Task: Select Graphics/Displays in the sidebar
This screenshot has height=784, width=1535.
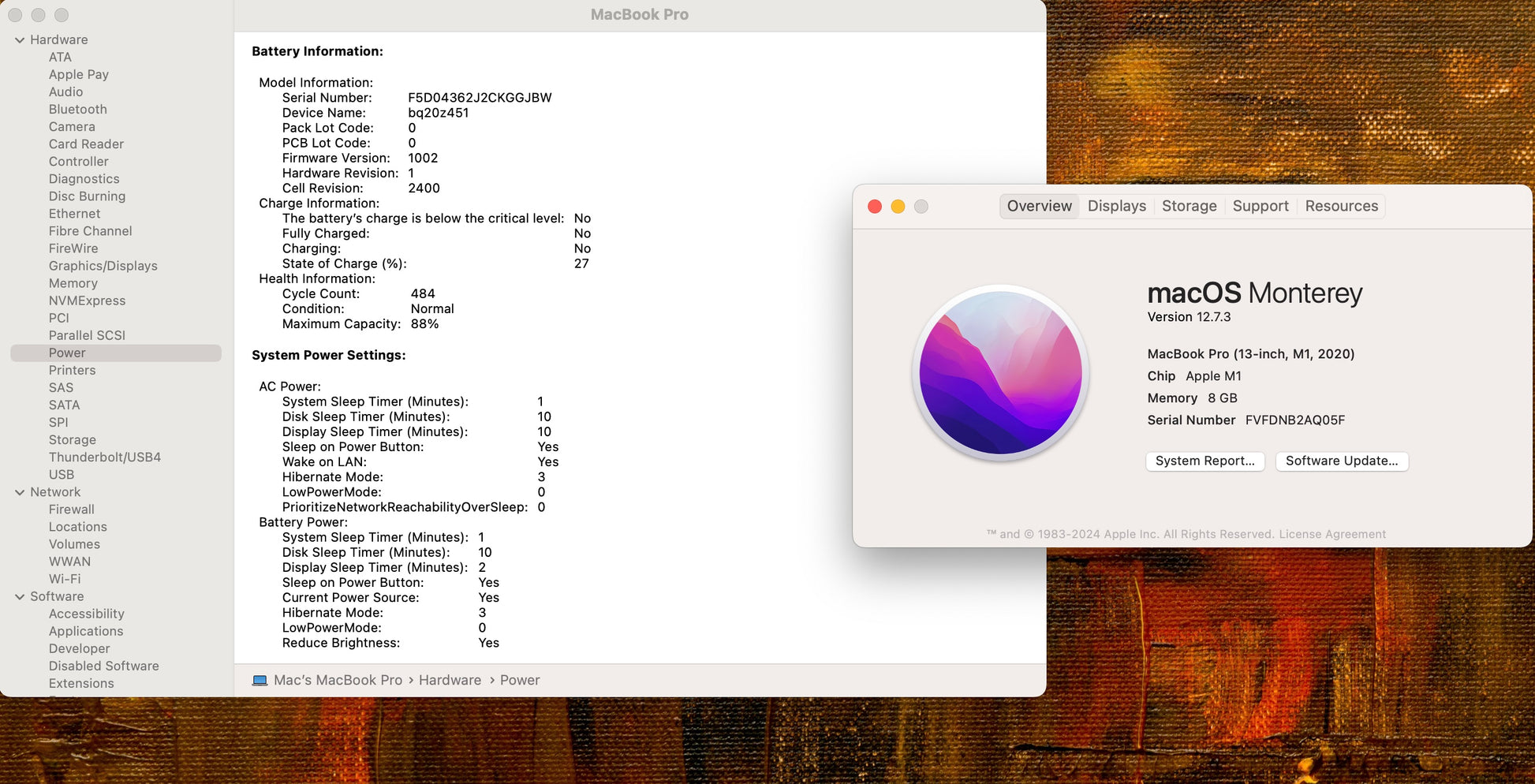Action: point(103,266)
